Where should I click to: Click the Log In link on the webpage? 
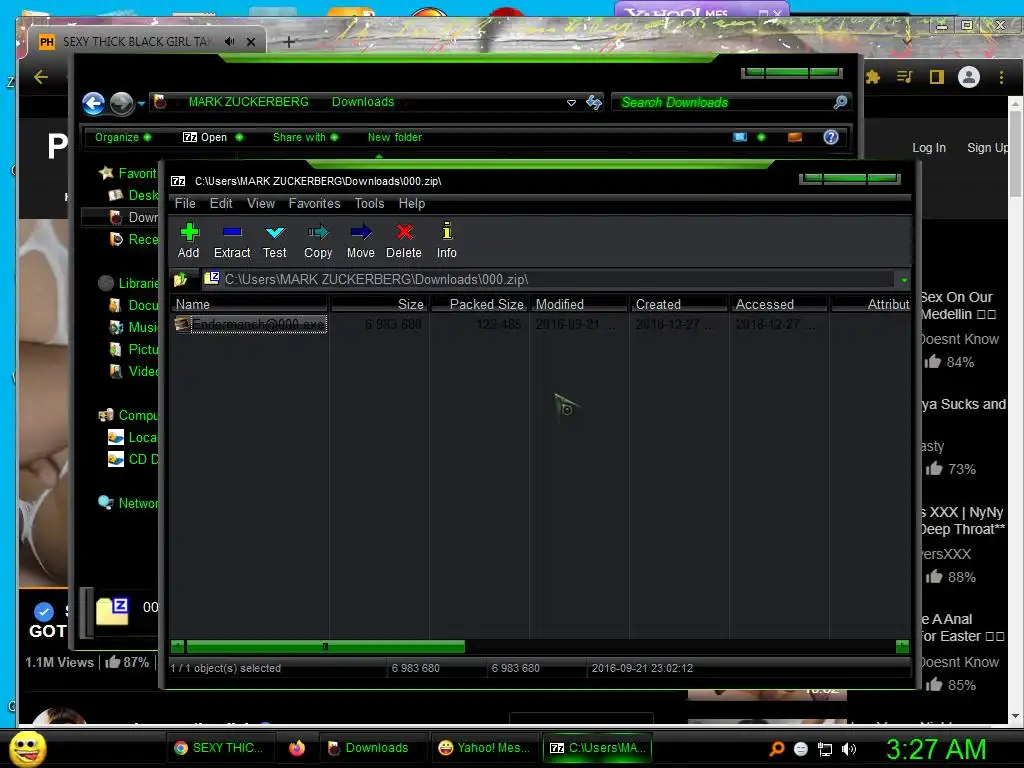[929, 148]
